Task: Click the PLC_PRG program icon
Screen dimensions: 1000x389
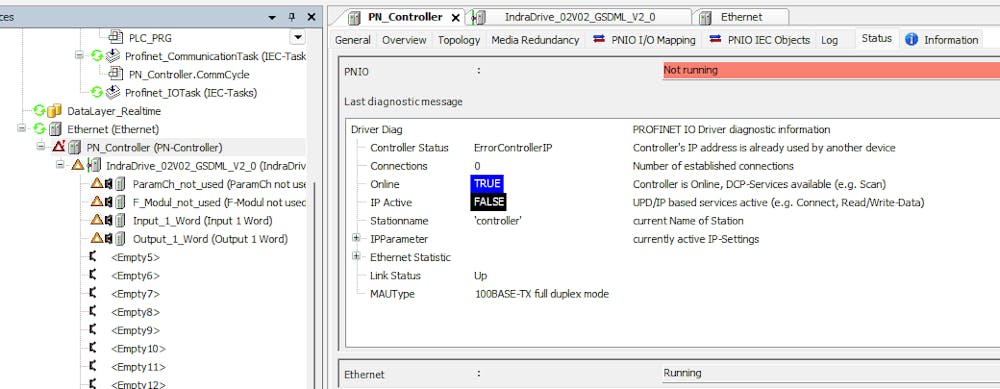Action: pyautogui.click(x=115, y=38)
